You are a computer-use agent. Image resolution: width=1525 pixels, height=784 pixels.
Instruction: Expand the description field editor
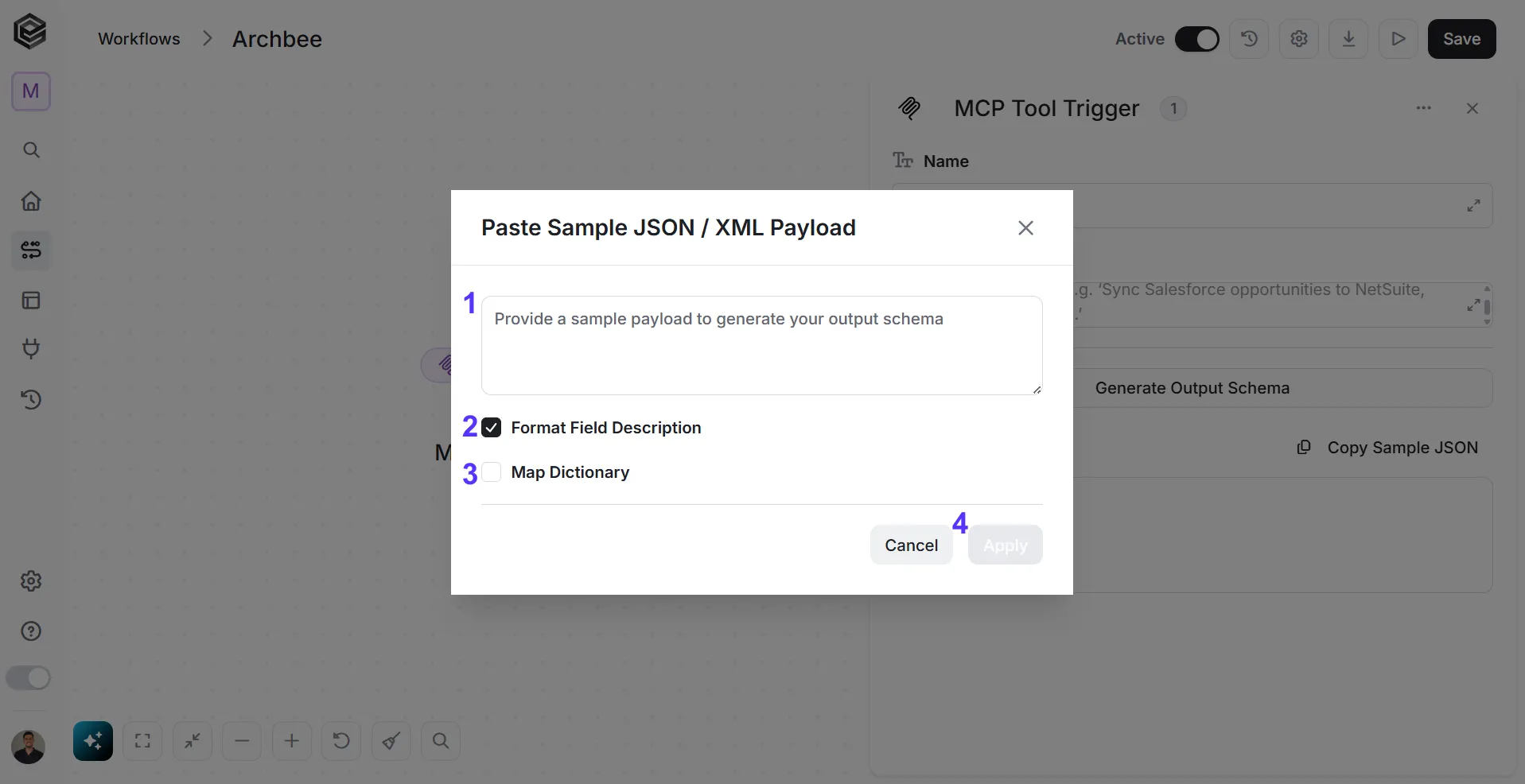coord(1473,305)
